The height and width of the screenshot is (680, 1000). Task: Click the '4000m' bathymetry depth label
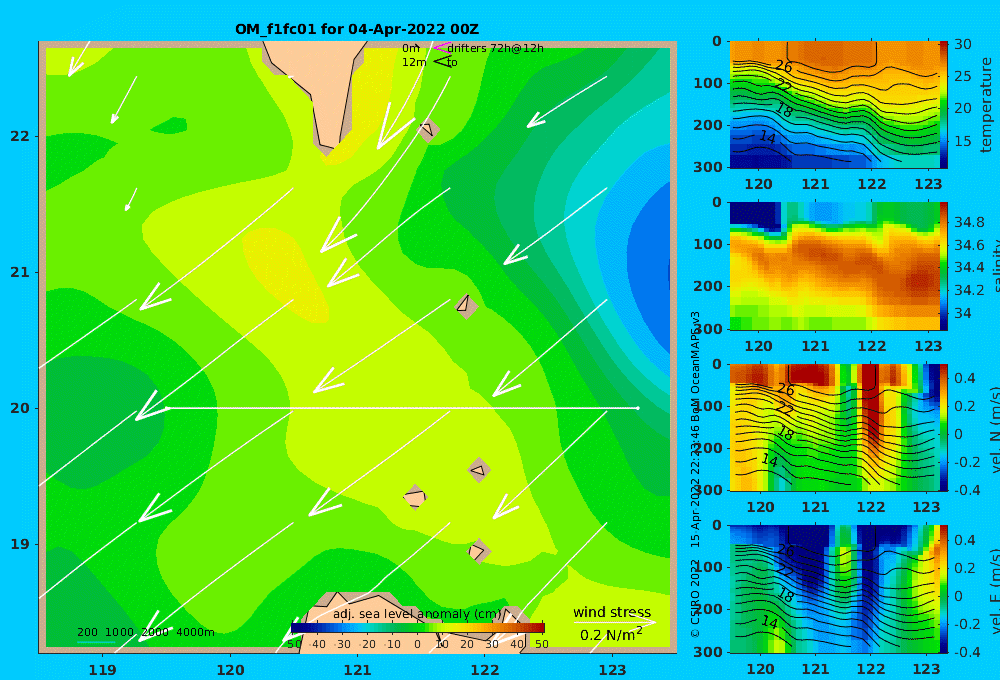[x=195, y=632]
